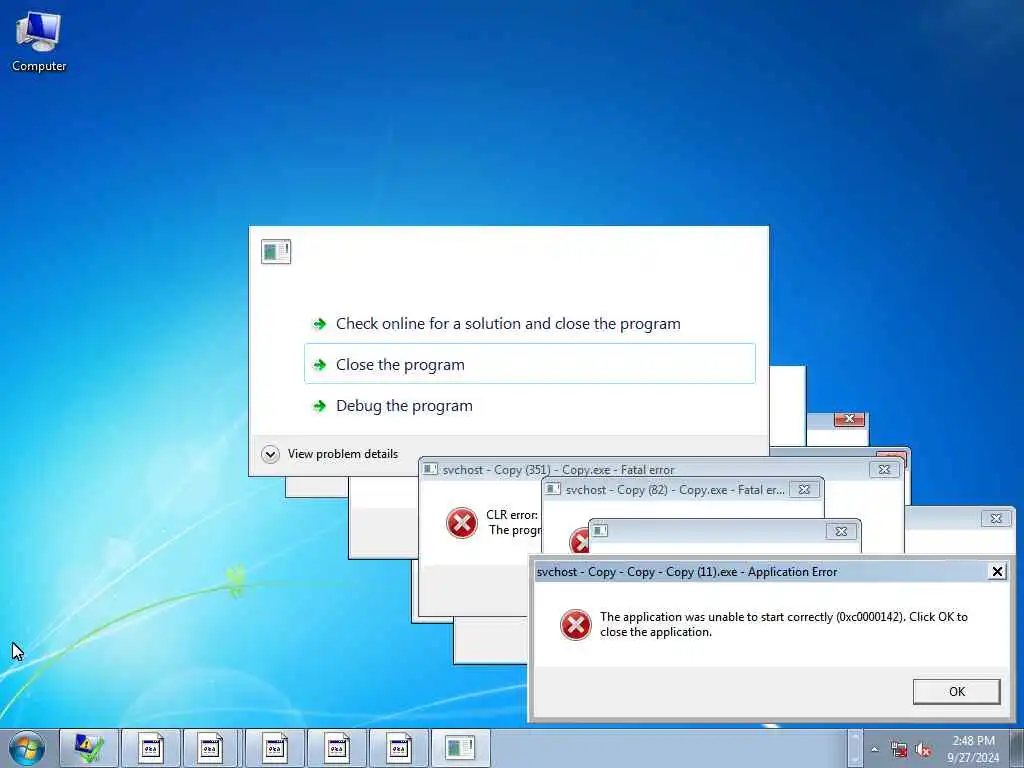Click the crashed program icon in the crash dialog
Screen dimensions: 1024x768
(276, 251)
